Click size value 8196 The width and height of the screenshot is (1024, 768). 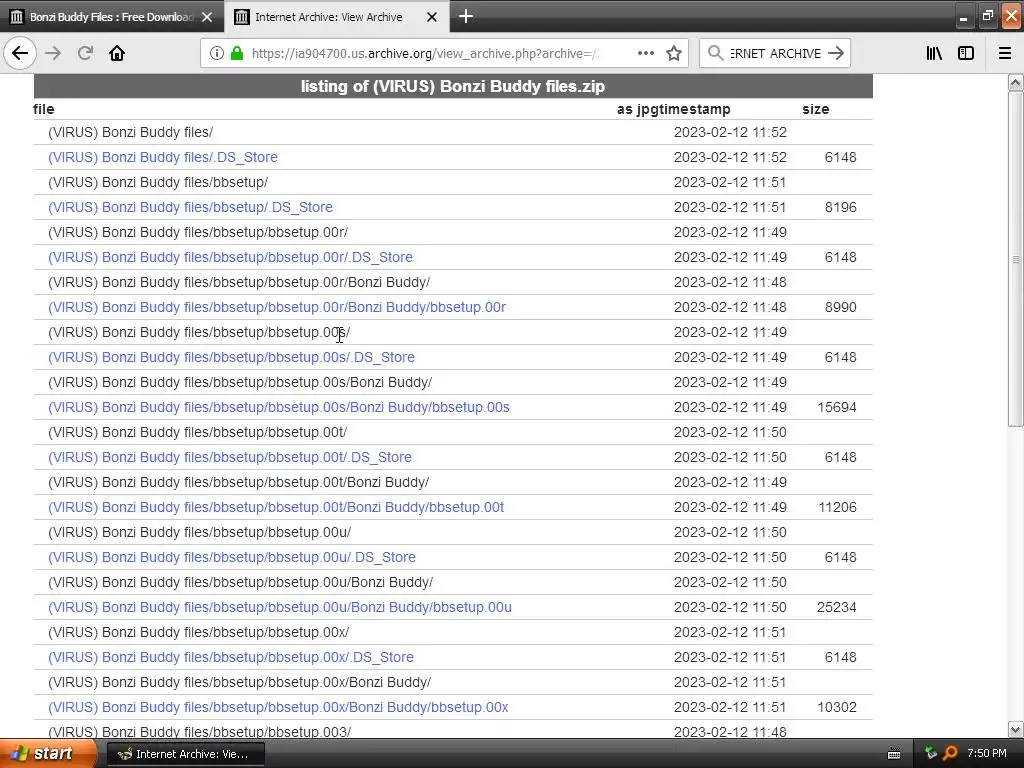pos(840,207)
